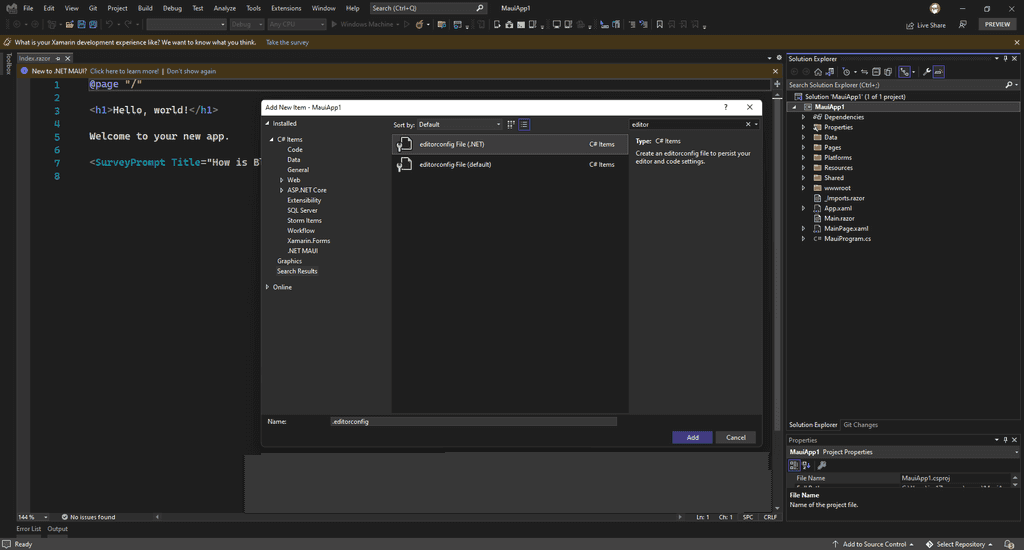Open Properties wrench icon in Solution Explorer
Image resolution: width=1024 pixels, height=550 pixels.
[x=927, y=72]
